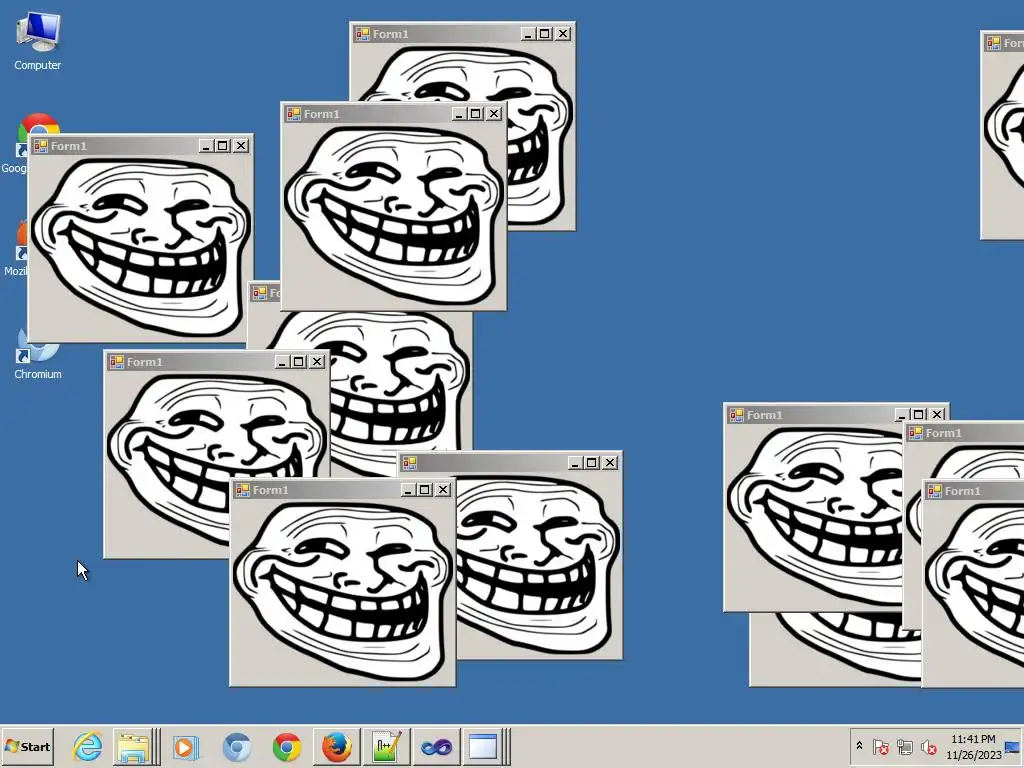
Task: Click the trollface in the Form1 window covering the Chrome shortcut
Action: click(140, 247)
